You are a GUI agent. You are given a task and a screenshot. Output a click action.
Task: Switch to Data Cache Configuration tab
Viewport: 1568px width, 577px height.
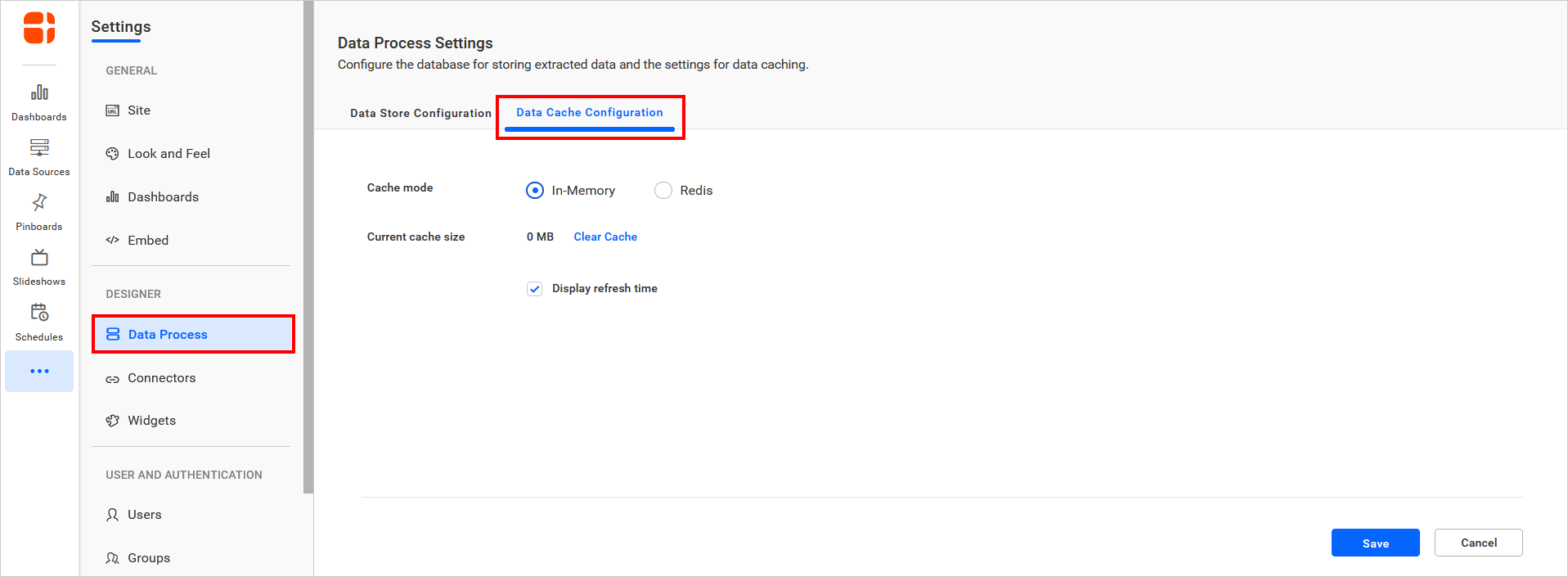point(590,113)
